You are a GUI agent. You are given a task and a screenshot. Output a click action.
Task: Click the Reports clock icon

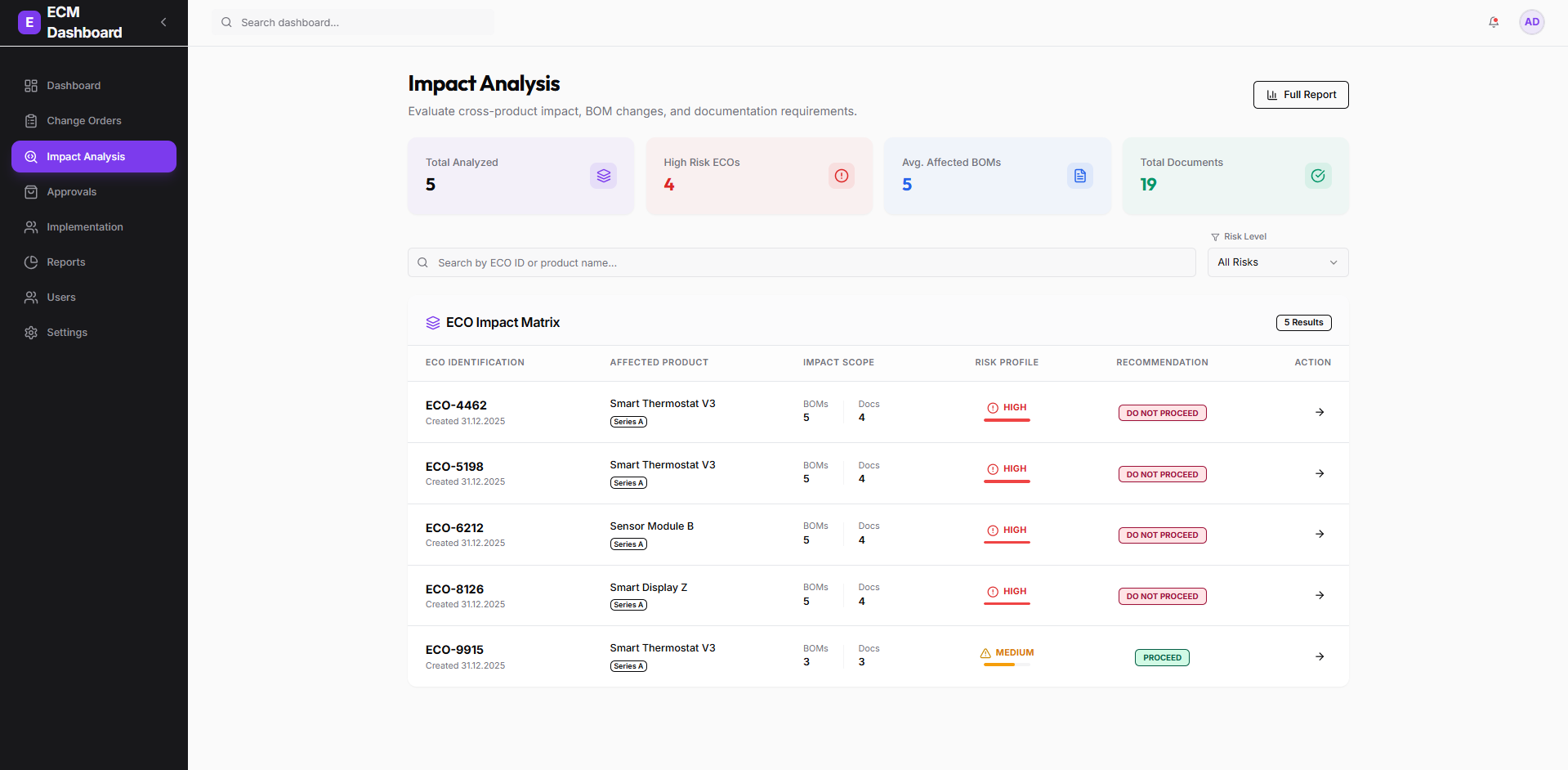pos(30,262)
